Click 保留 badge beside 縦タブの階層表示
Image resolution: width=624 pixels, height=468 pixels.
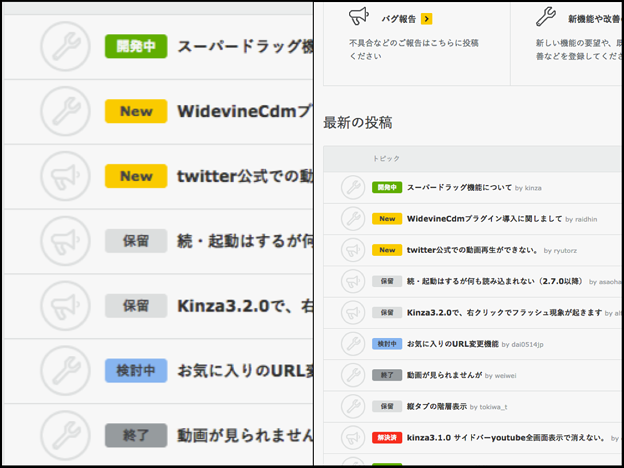tap(387, 406)
